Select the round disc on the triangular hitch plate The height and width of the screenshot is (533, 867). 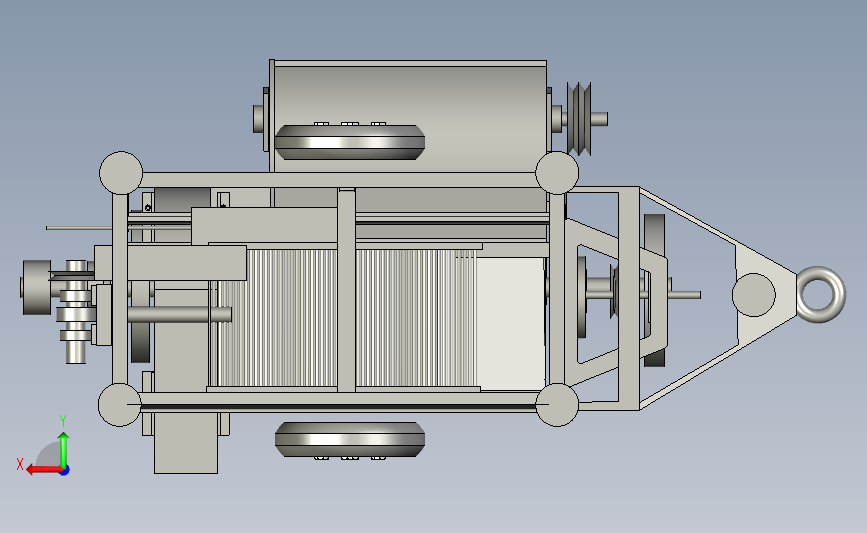(x=754, y=295)
